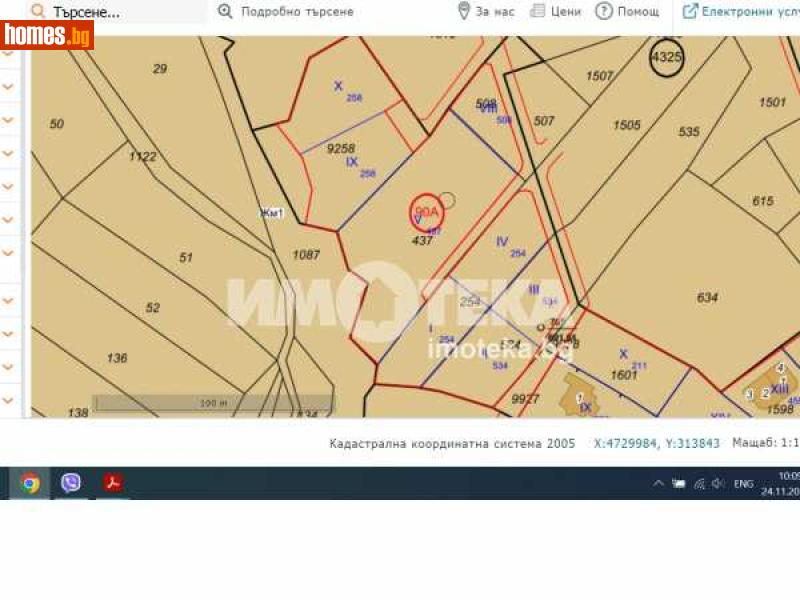
Task: Expand hidden icons in the system tray
Action: (660, 483)
